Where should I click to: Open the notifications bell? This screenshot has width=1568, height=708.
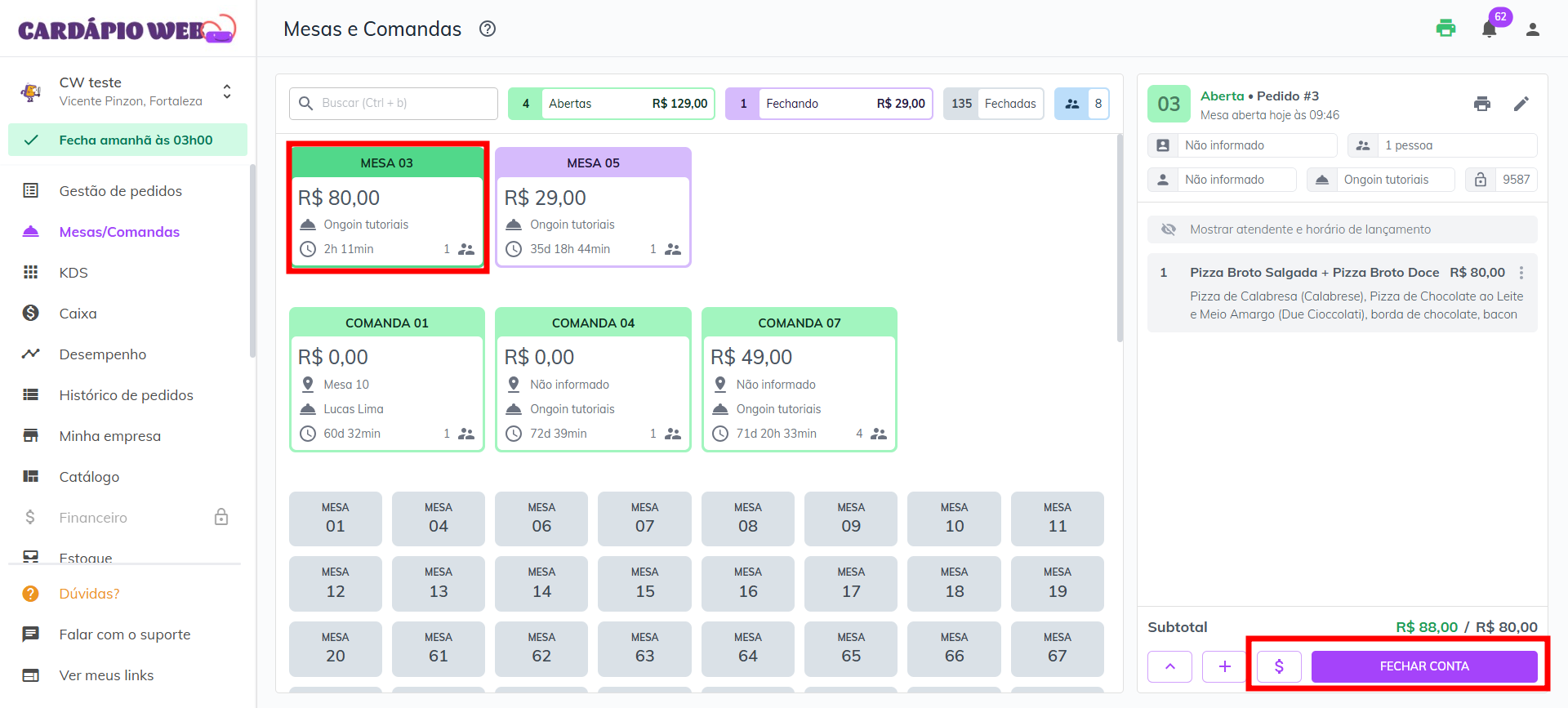(x=1489, y=29)
